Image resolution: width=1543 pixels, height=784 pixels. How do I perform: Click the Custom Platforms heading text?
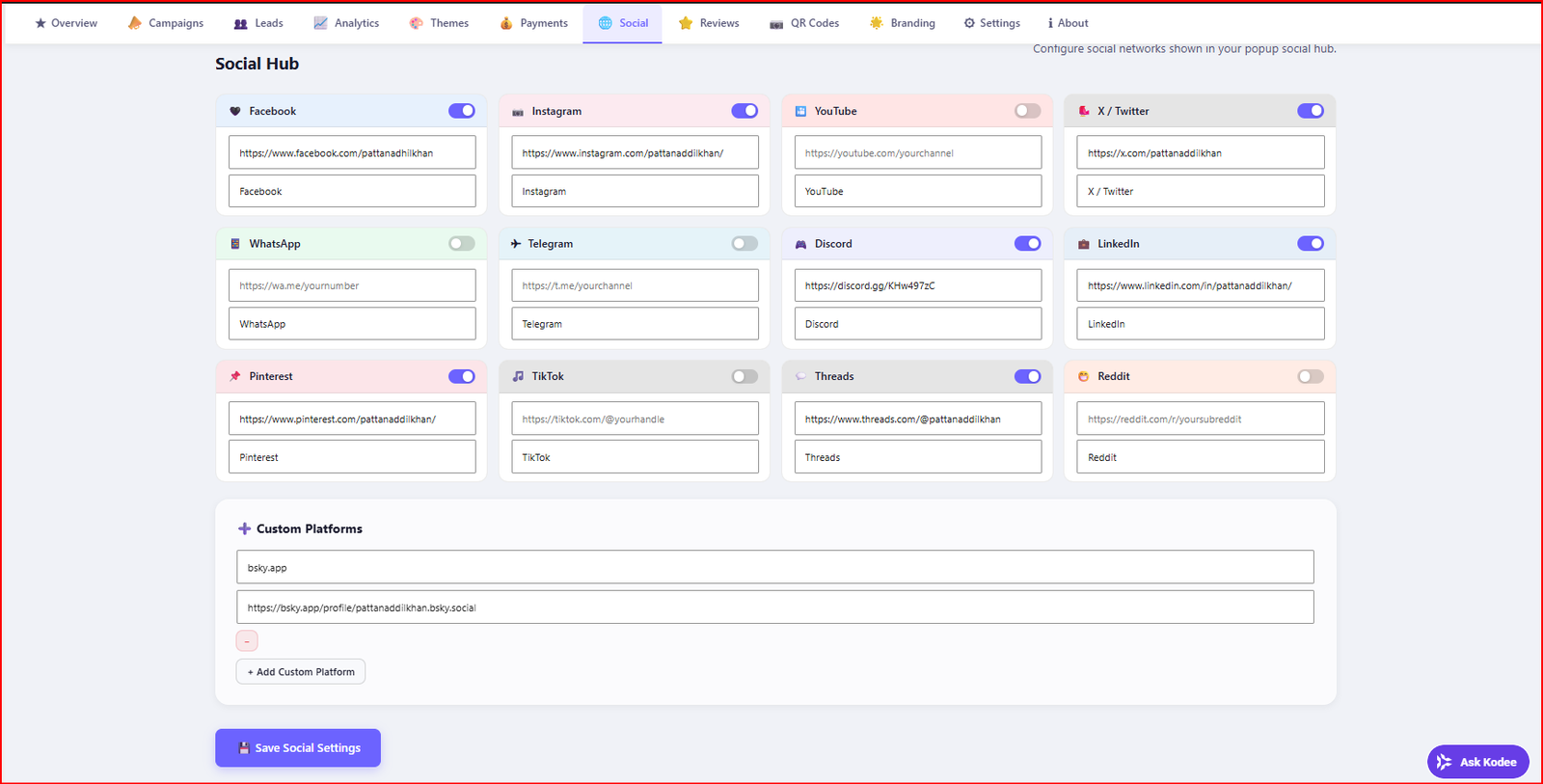click(310, 528)
